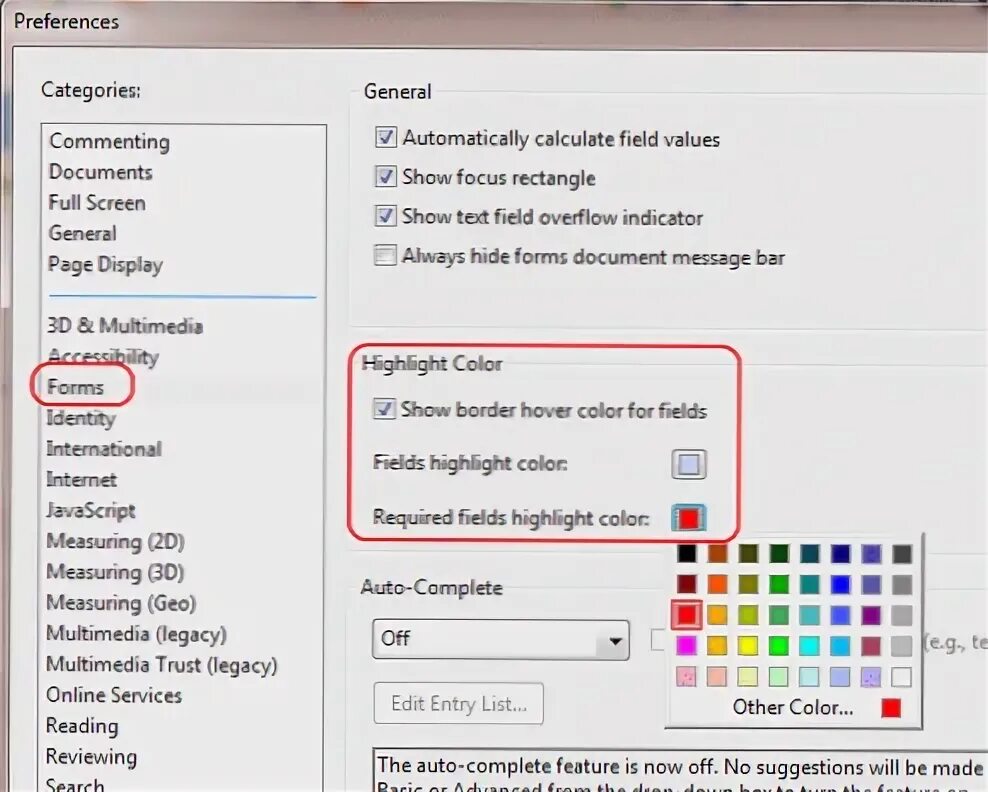Toggle Automatically calculate field values checkbox

[x=385, y=138]
